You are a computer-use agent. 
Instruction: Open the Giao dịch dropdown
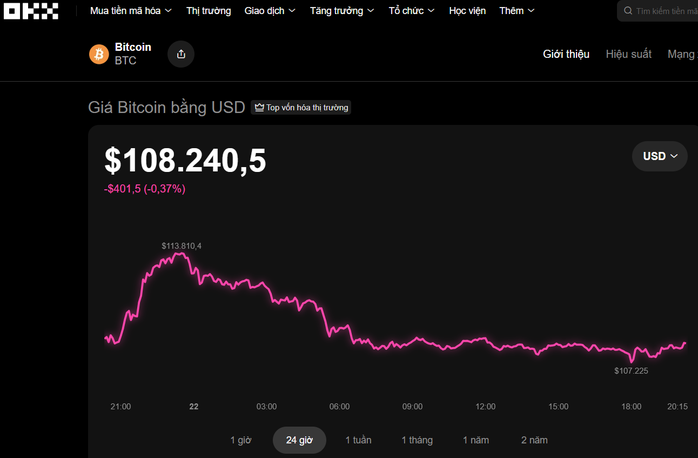click(269, 11)
